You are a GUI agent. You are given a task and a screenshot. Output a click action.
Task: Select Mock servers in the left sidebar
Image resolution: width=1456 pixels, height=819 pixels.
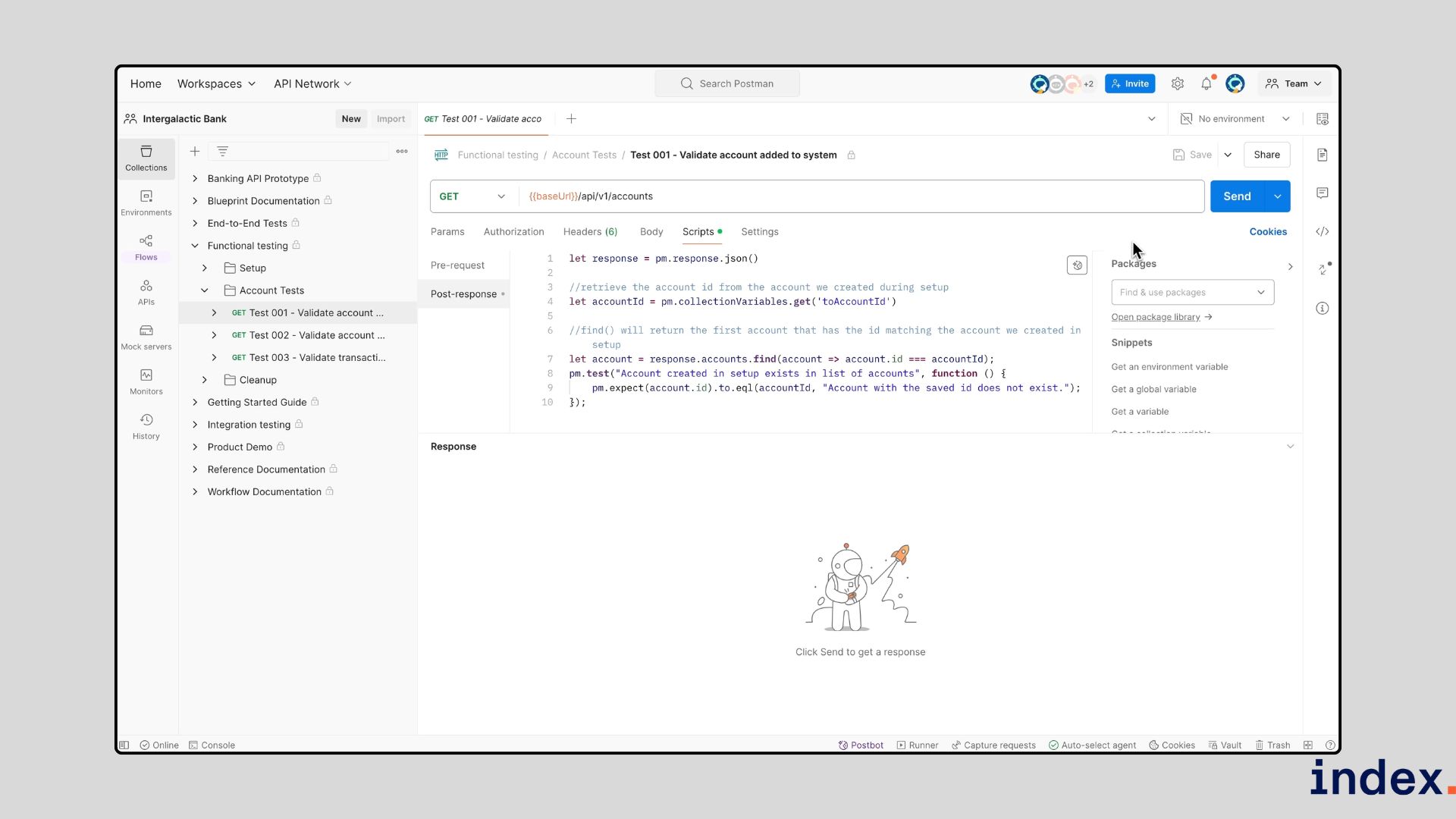[x=146, y=337]
